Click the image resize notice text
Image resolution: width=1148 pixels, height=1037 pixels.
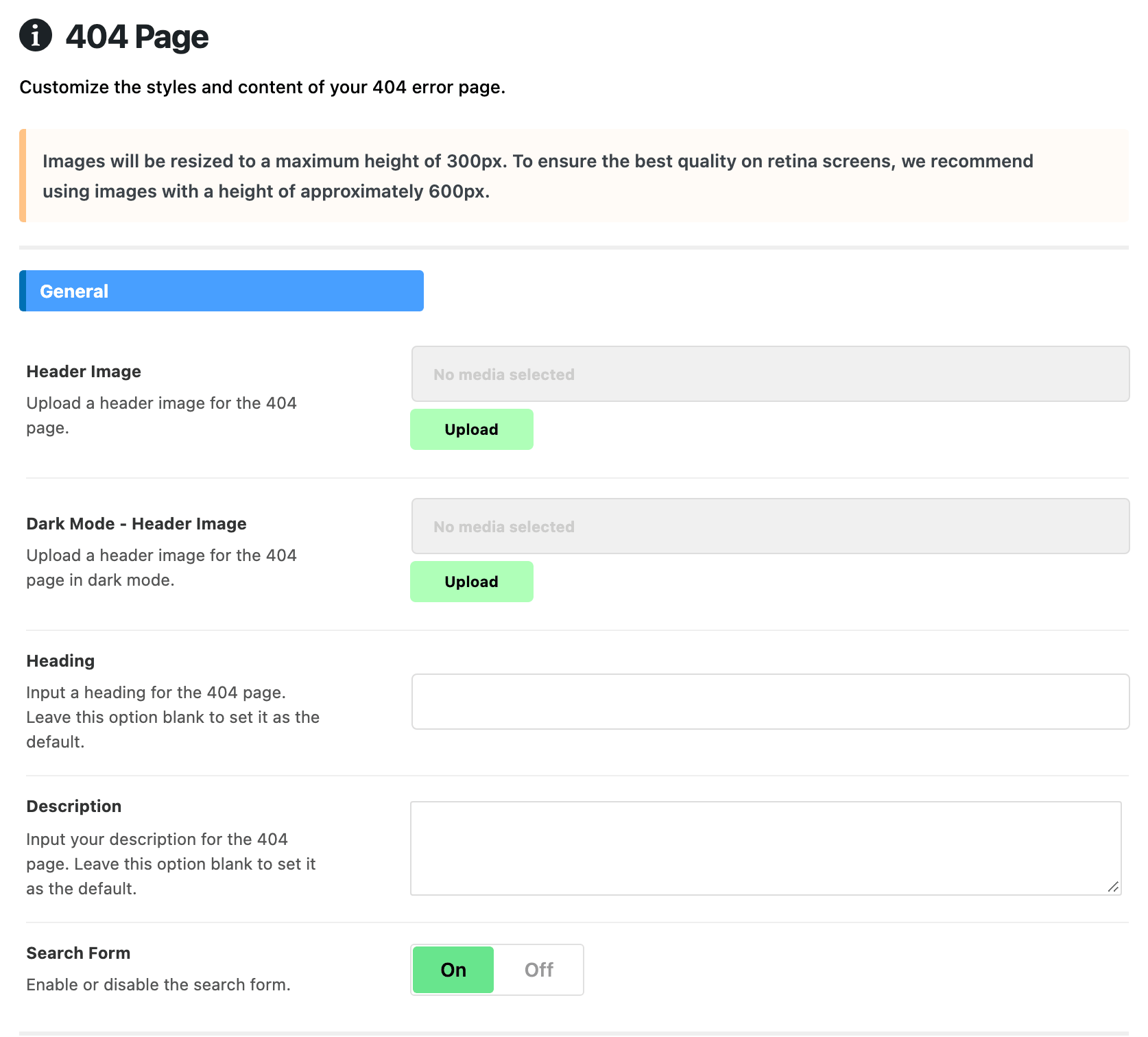[538, 176]
